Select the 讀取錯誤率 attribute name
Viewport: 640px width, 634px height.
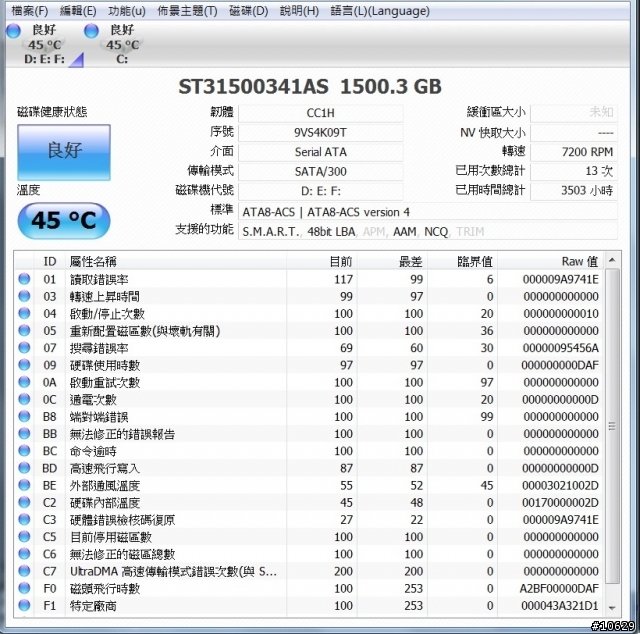[x=99, y=280]
